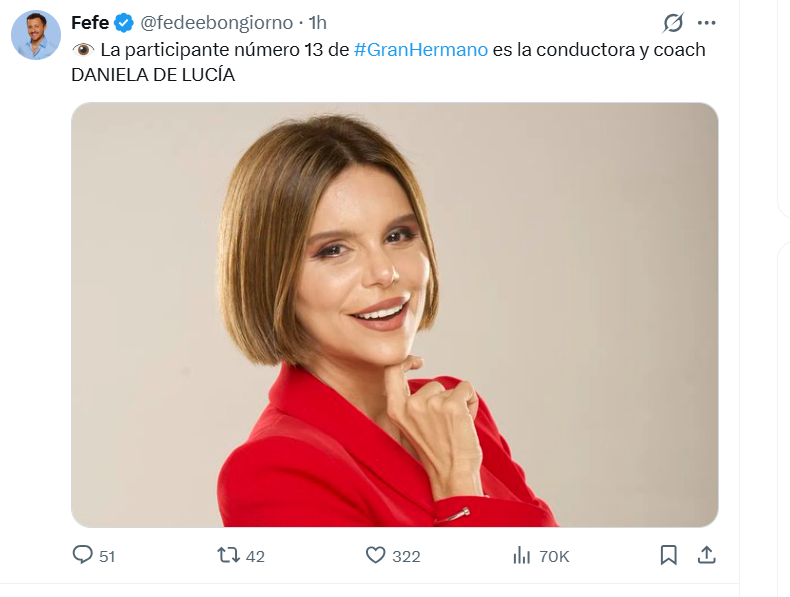The height and width of the screenshot is (597, 790).
Task: Share the post via the share arrow icon
Action: [x=706, y=555]
